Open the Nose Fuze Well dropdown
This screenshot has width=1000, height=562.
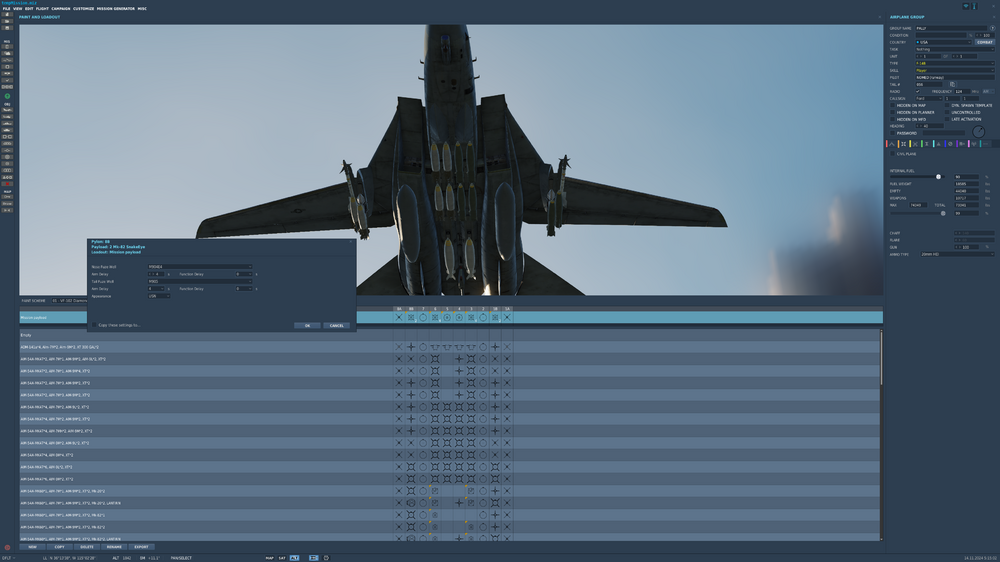(200, 267)
